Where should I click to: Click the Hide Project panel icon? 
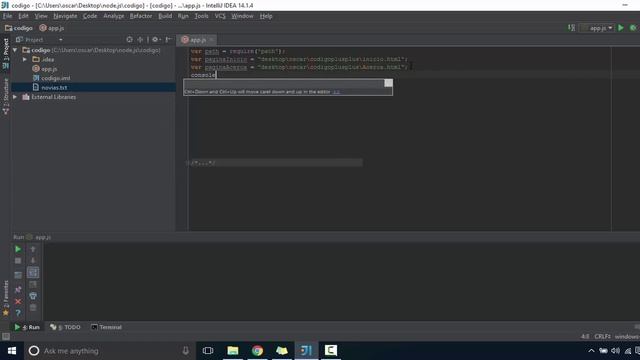coord(168,40)
